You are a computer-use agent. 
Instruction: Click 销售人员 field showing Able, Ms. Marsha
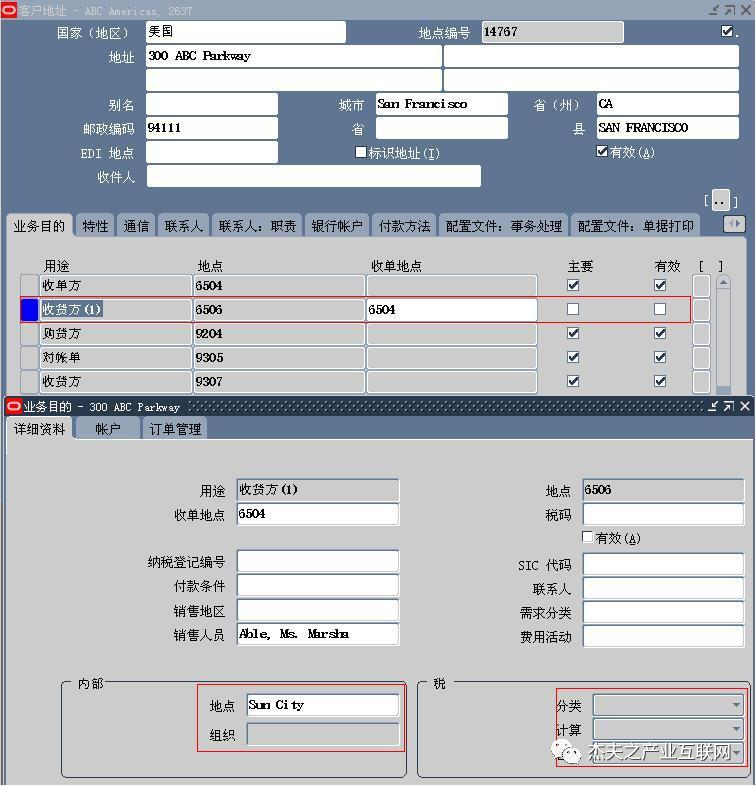(318, 634)
